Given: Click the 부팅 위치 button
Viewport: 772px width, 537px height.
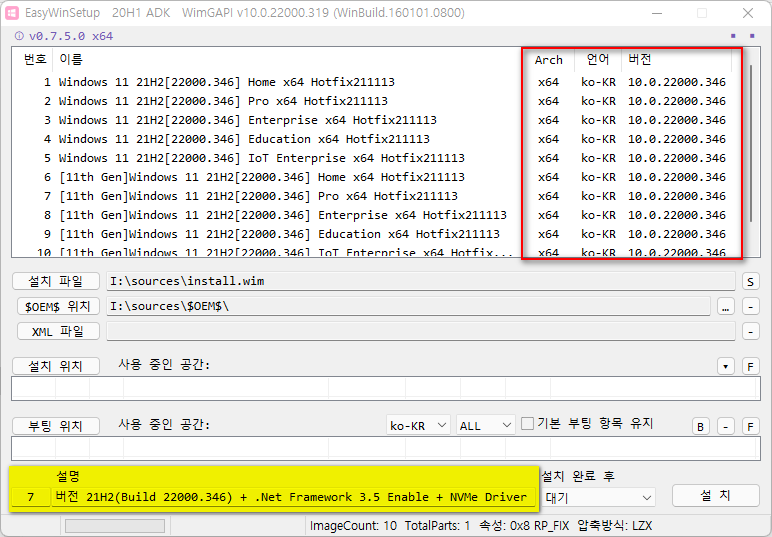Looking at the screenshot, I should point(56,426).
